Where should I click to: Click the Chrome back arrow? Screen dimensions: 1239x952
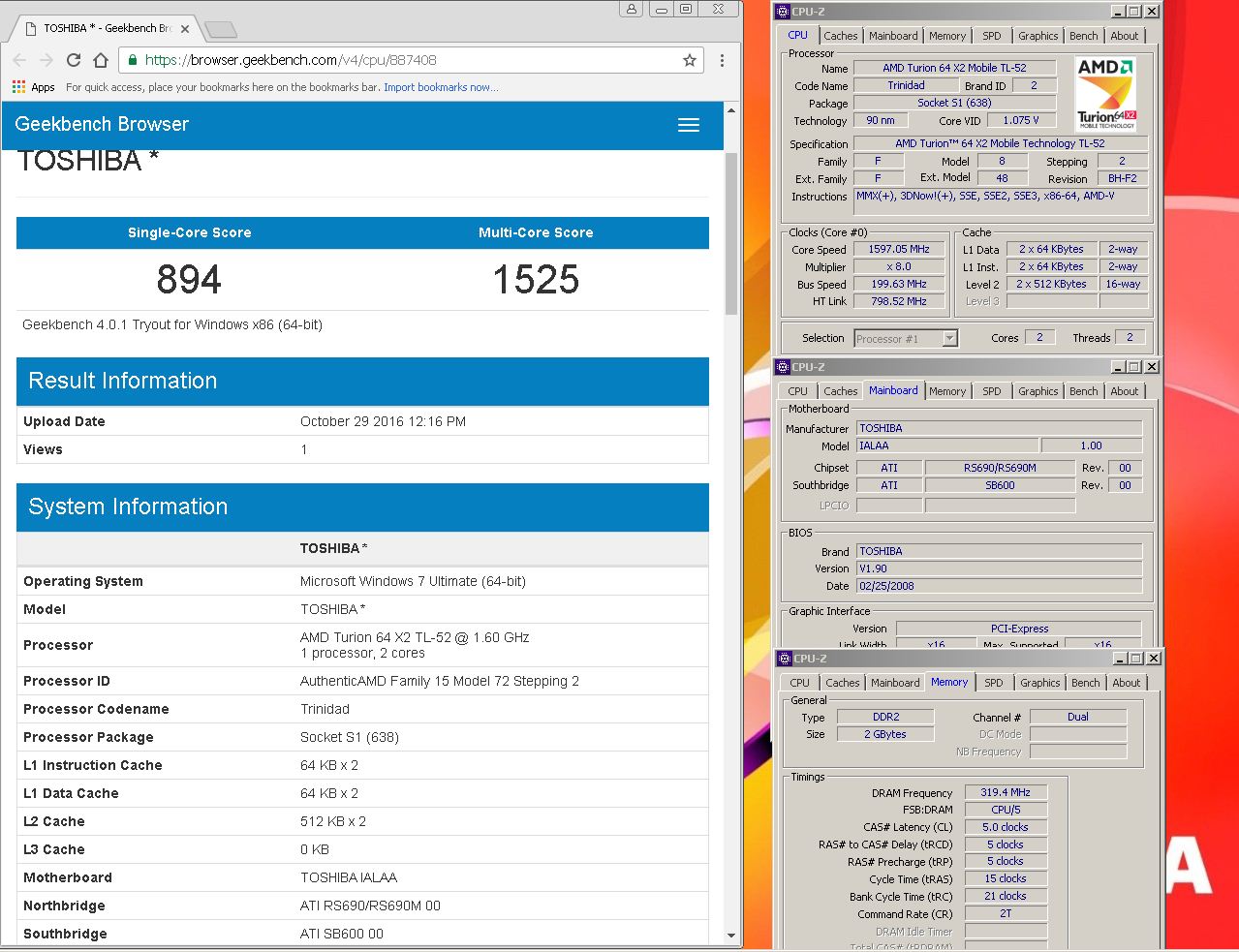point(19,60)
